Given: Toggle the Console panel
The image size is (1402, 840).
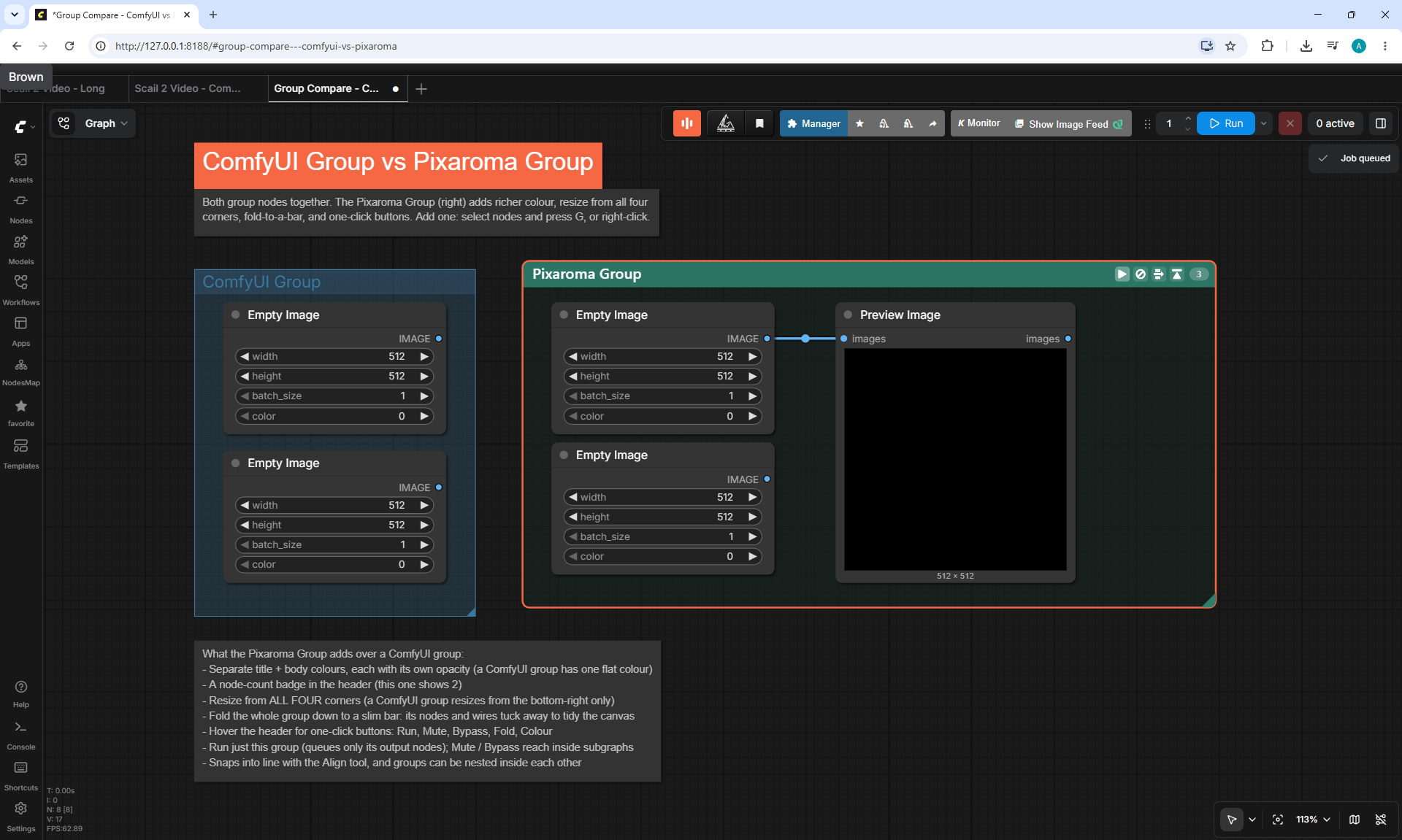Looking at the screenshot, I should 21,735.
